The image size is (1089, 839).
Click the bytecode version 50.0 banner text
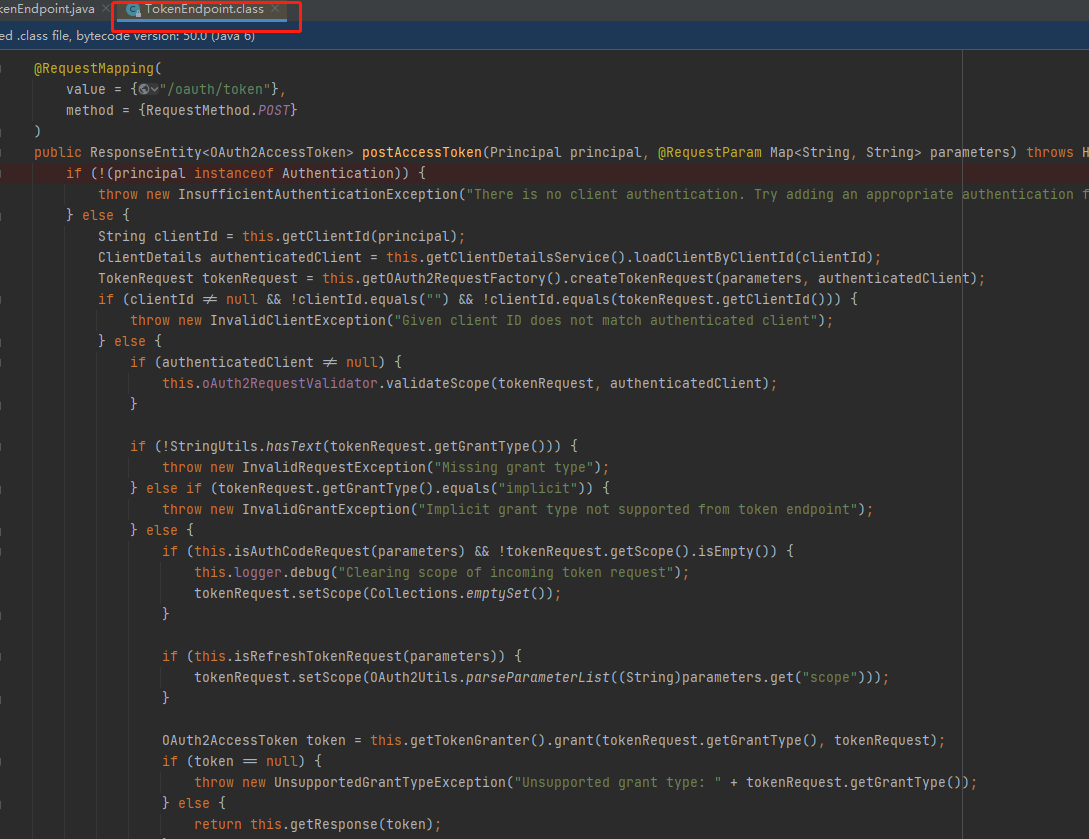pyautogui.click(x=127, y=36)
